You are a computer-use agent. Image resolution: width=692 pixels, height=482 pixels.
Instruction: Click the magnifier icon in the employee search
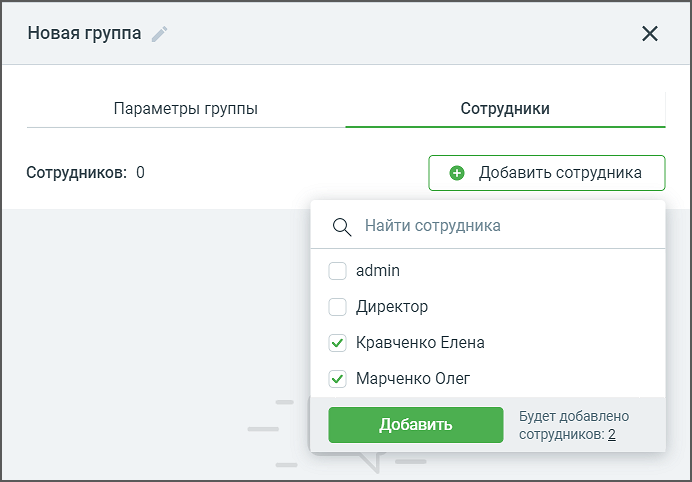tap(342, 227)
